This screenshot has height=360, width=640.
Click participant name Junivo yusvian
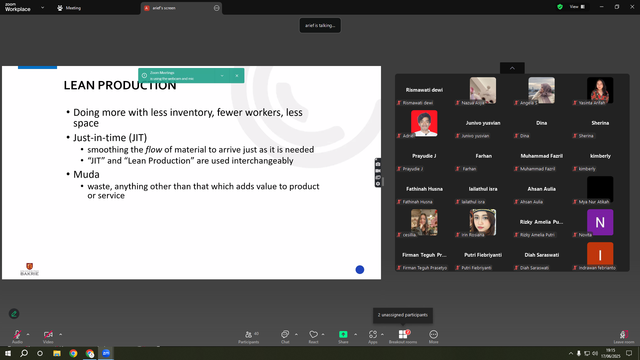tap(483, 123)
